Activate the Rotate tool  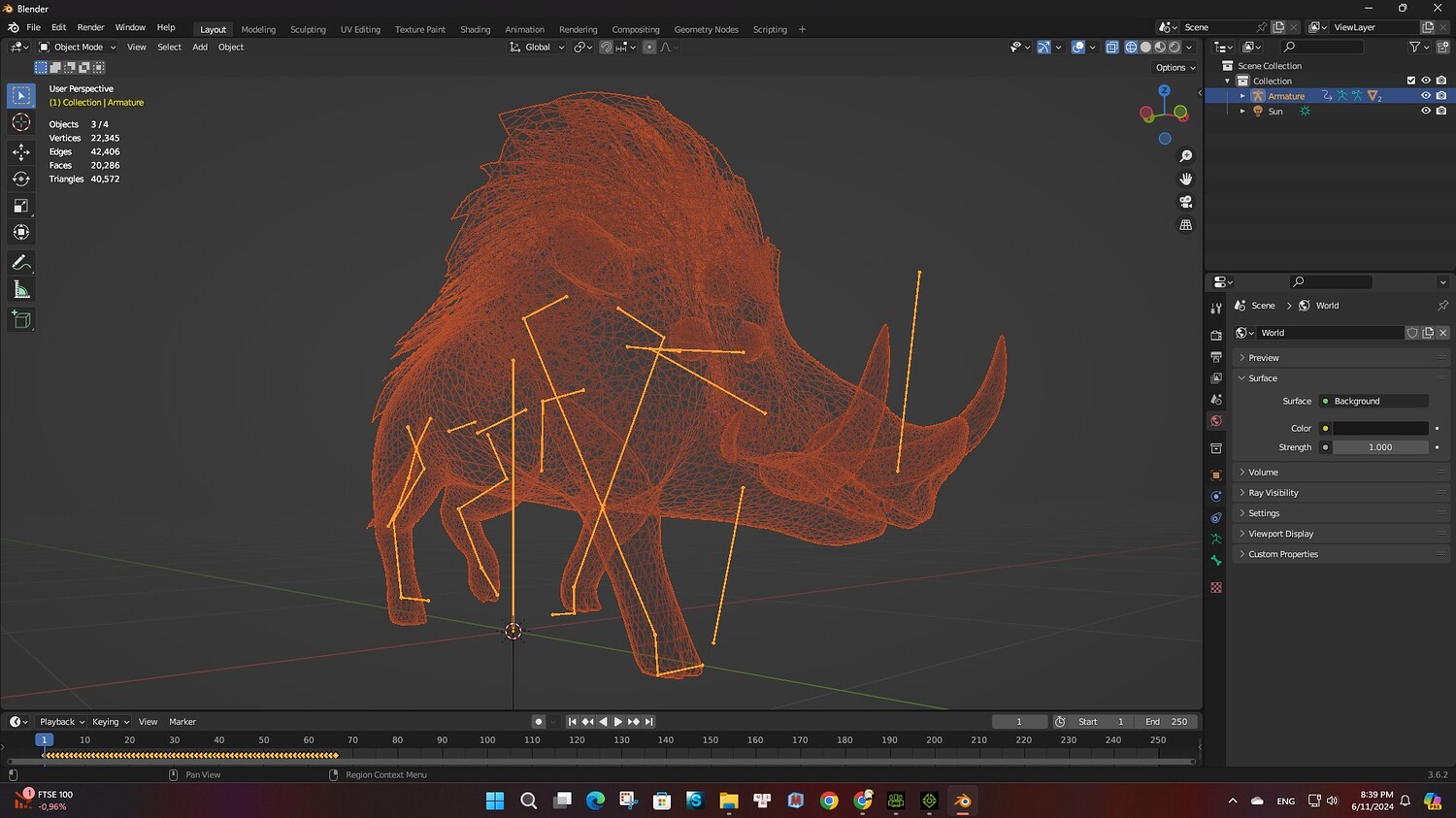tap(21, 179)
